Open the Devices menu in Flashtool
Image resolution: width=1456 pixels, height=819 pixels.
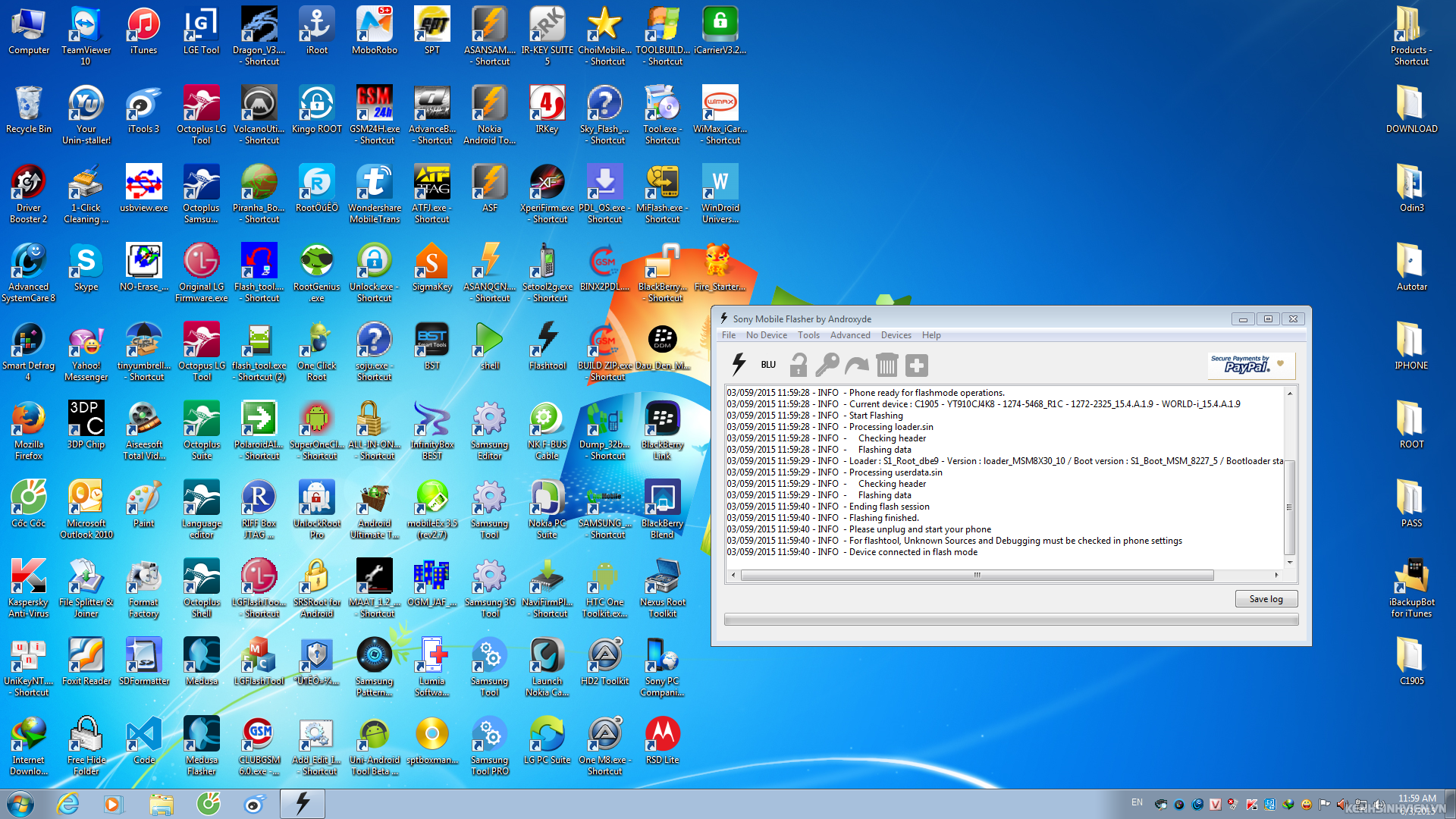tap(896, 335)
